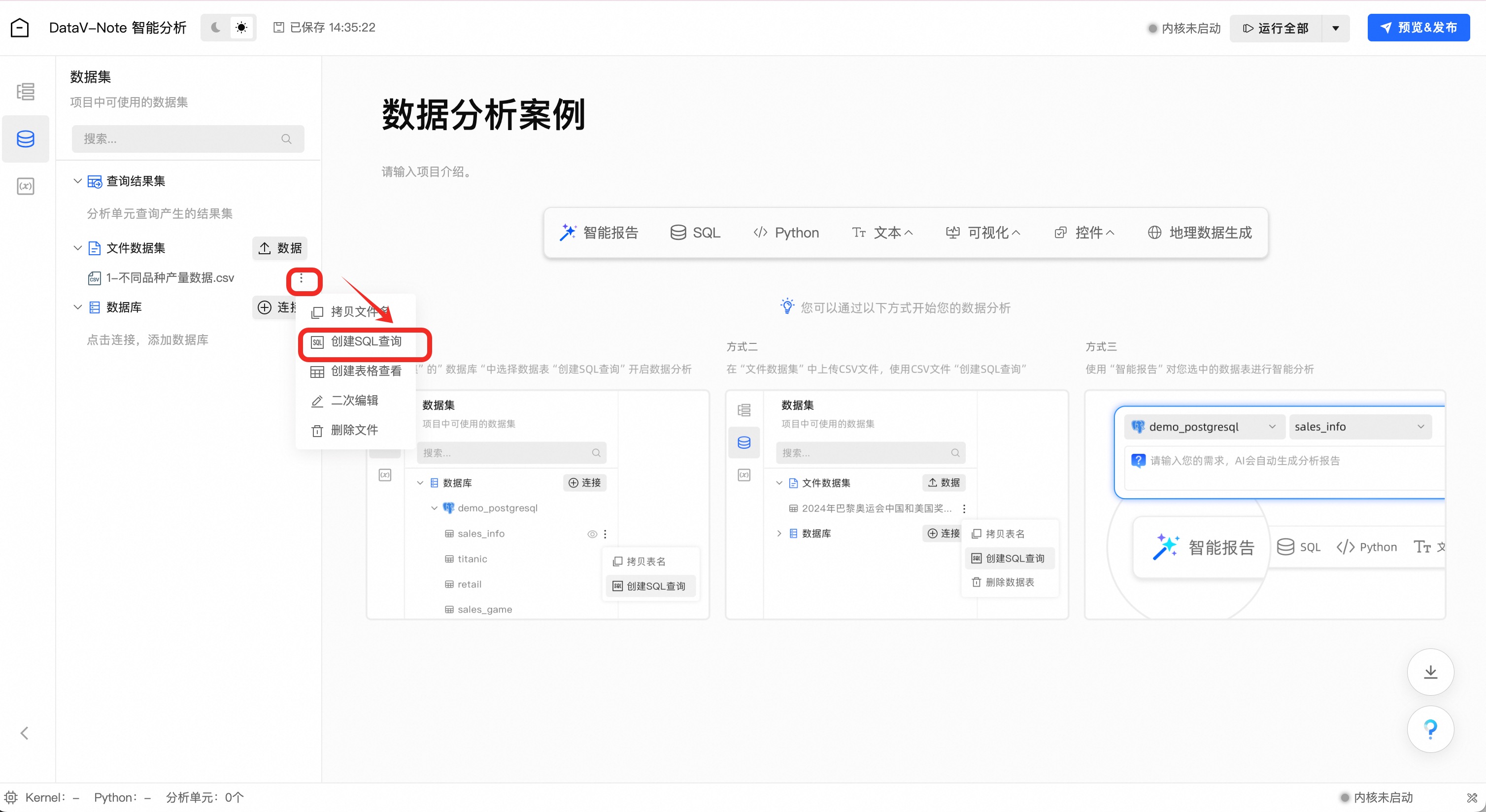Select the dataset database sidebar icon

click(x=26, y=139)
